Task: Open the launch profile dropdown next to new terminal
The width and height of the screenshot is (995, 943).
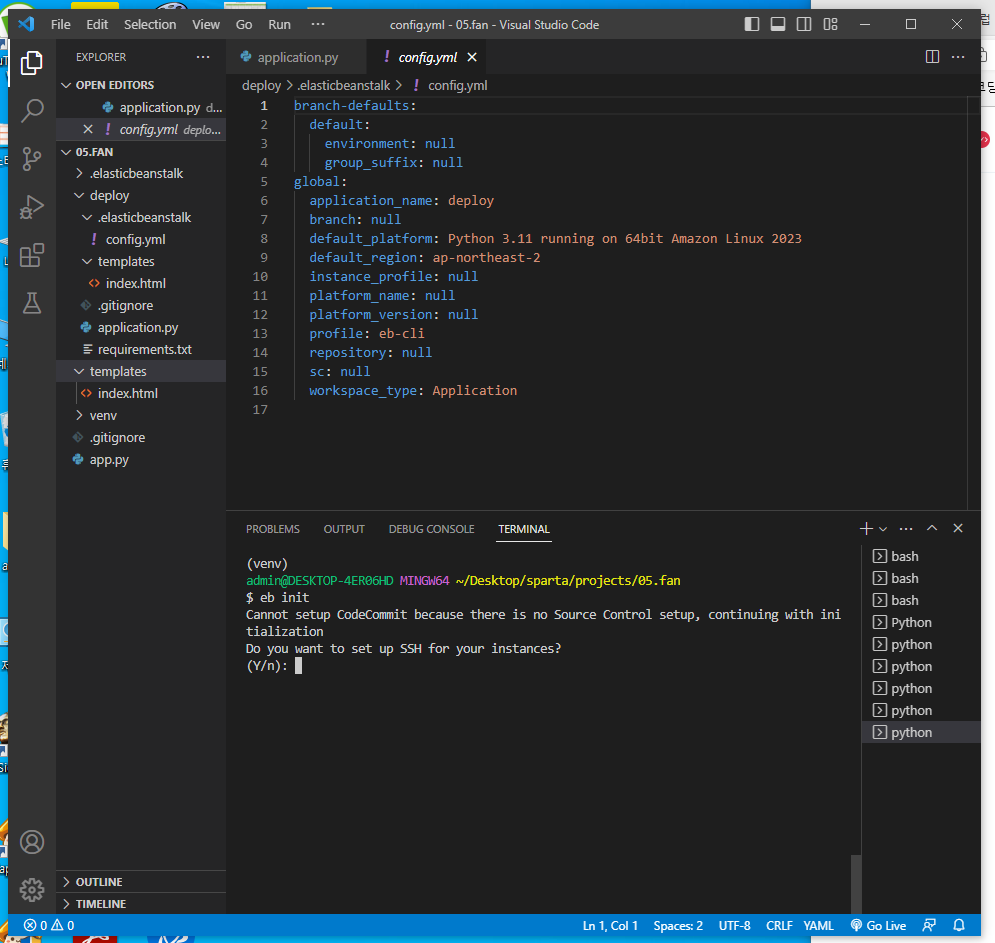Action: [x=883, y=529]
